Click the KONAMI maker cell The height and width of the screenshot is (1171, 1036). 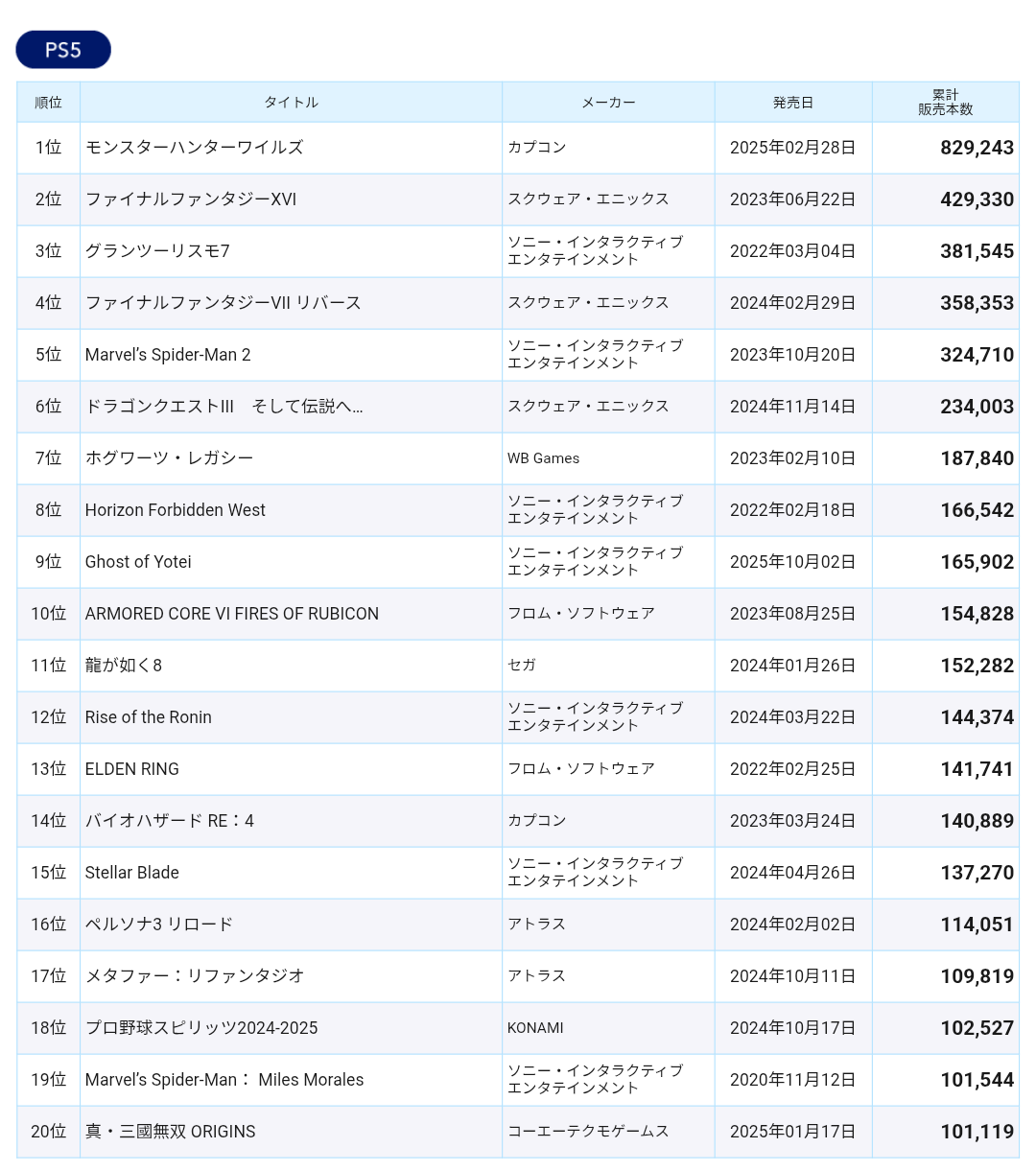coord(535,1028)
